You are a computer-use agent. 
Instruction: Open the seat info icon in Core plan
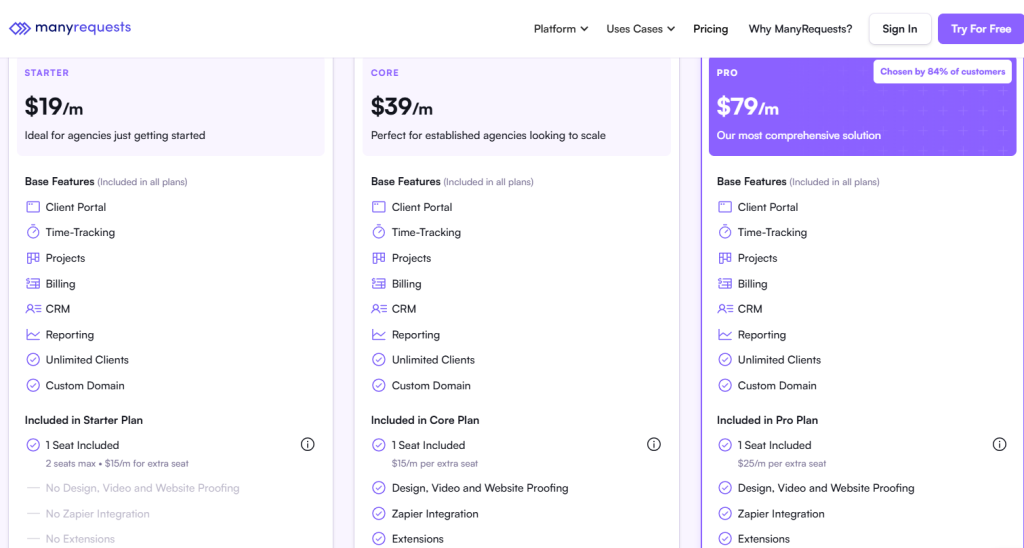pos(654,445)
